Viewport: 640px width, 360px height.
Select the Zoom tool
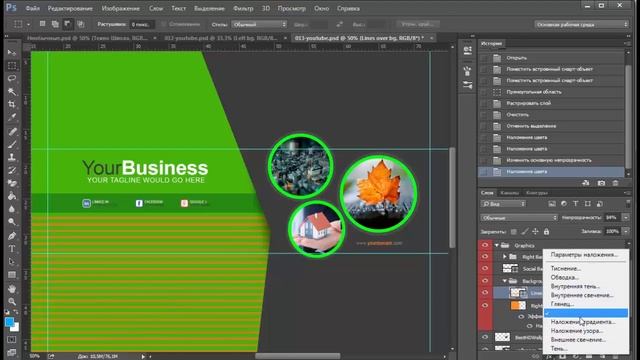12,302
